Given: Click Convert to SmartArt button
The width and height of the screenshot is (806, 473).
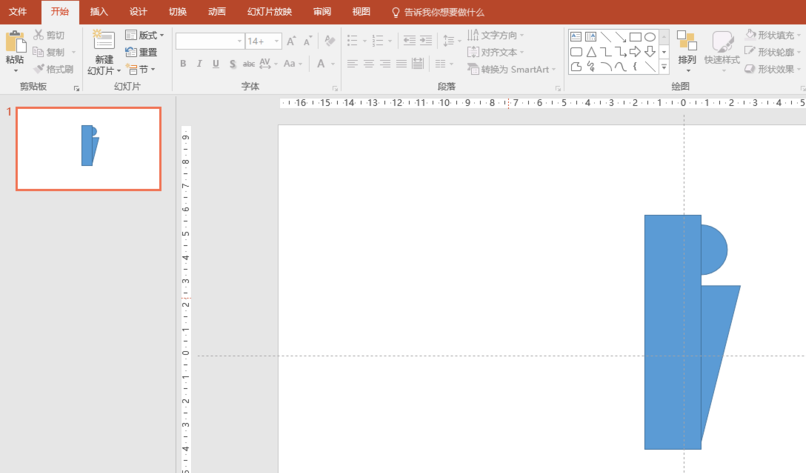Looking at the screenshot, I should point(511,69).
